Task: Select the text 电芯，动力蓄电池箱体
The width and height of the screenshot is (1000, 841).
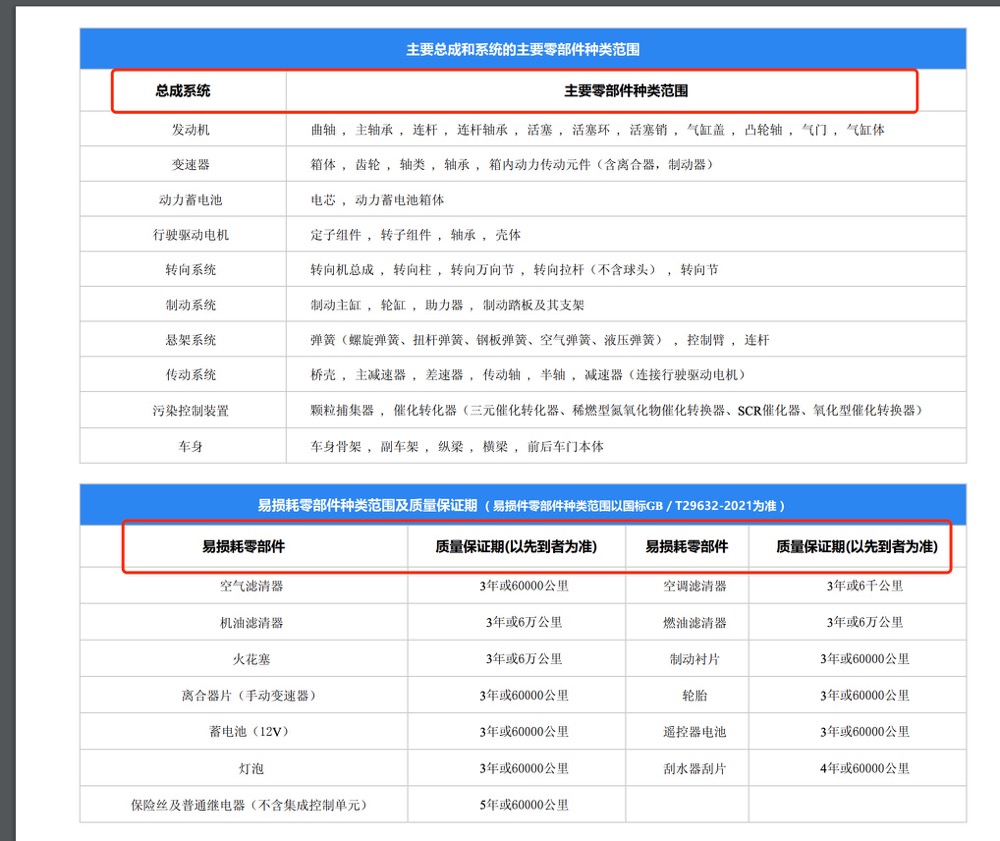Action: tap(377, 200)
